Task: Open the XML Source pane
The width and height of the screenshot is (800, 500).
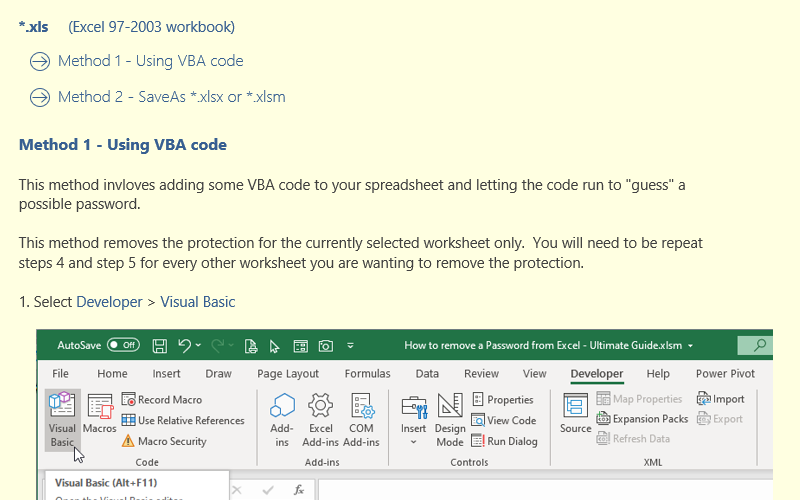Action: (576, 413)
